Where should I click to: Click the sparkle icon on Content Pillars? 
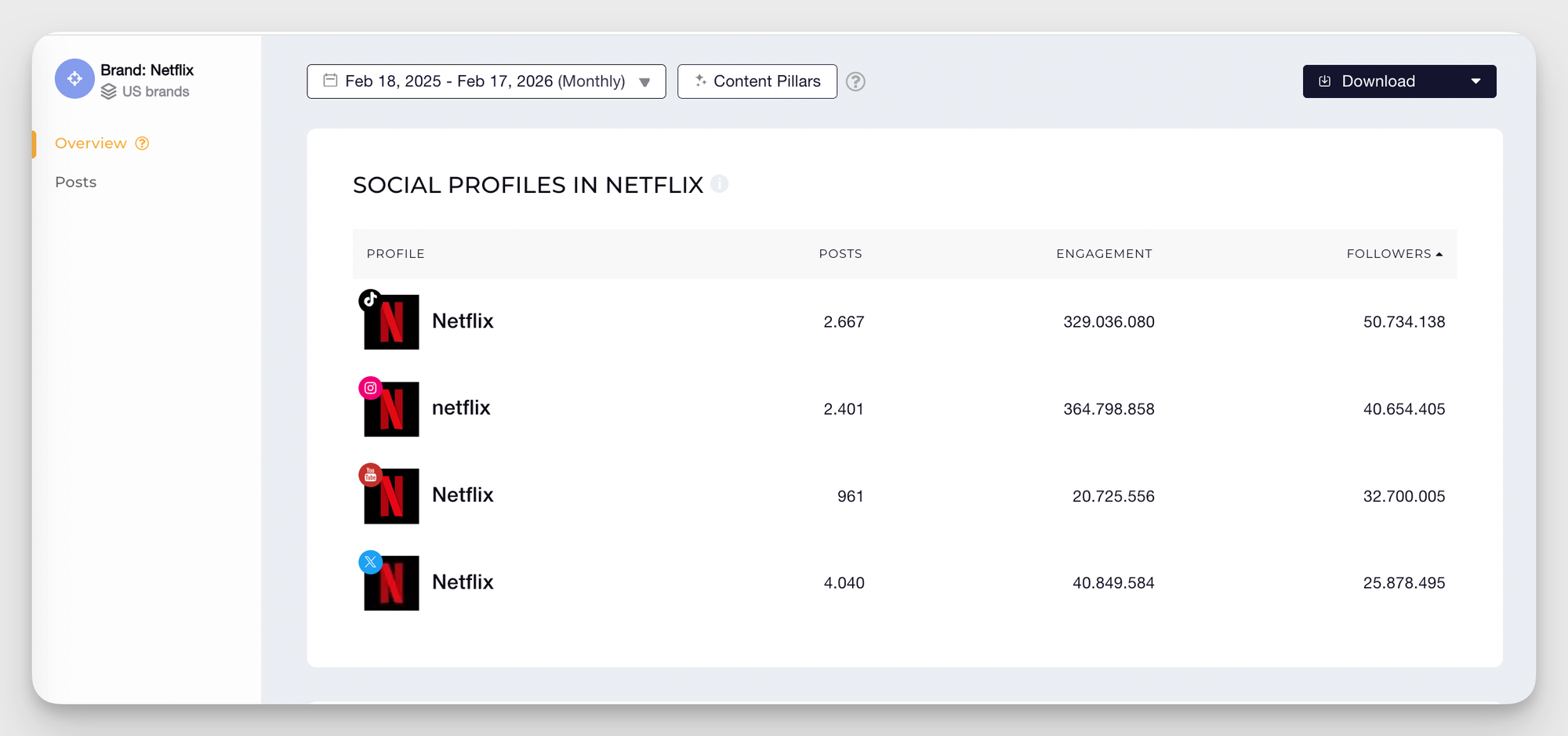(x=700, y=81)
